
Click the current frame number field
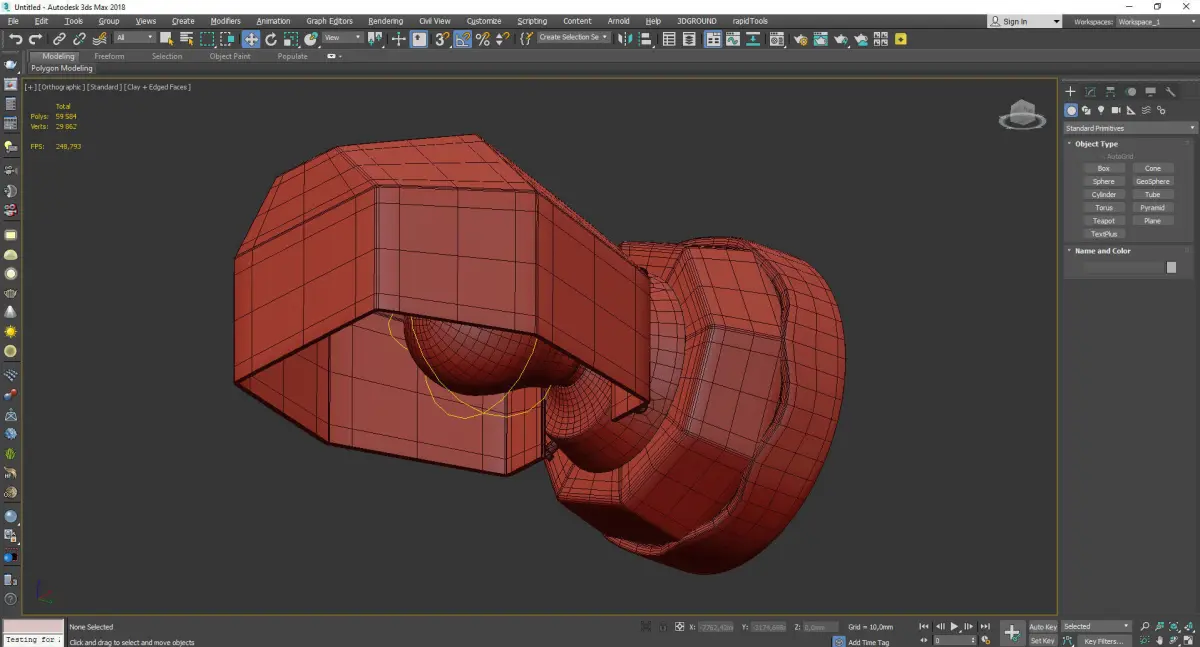[x=953, y=640]
